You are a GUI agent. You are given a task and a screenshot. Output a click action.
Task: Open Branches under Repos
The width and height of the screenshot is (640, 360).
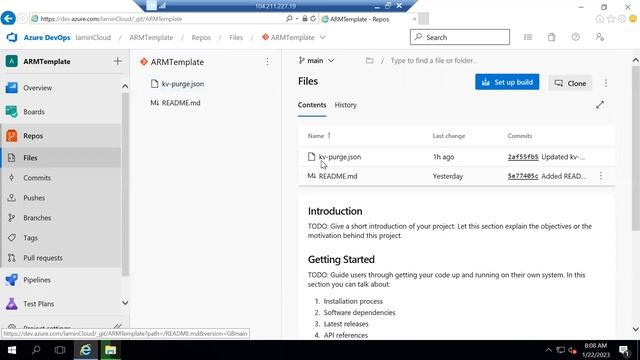click(x=37, y=218)
